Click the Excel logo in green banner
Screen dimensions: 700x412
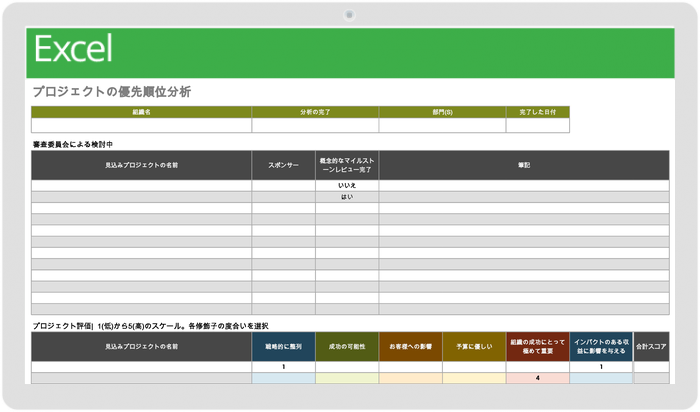click(x=73, y=49)
